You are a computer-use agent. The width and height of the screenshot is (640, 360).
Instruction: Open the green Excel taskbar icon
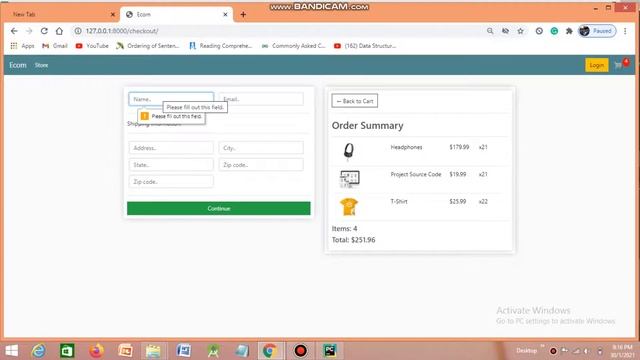(67, 351)
